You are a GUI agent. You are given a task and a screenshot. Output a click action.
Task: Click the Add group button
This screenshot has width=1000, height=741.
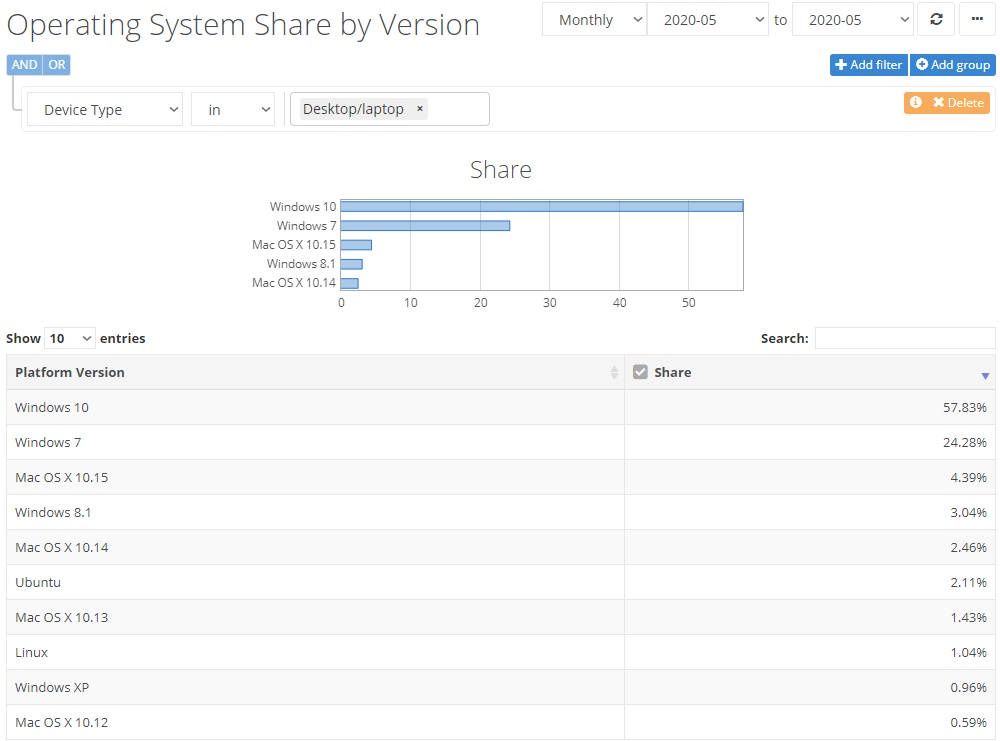click(x=953, y=64)
